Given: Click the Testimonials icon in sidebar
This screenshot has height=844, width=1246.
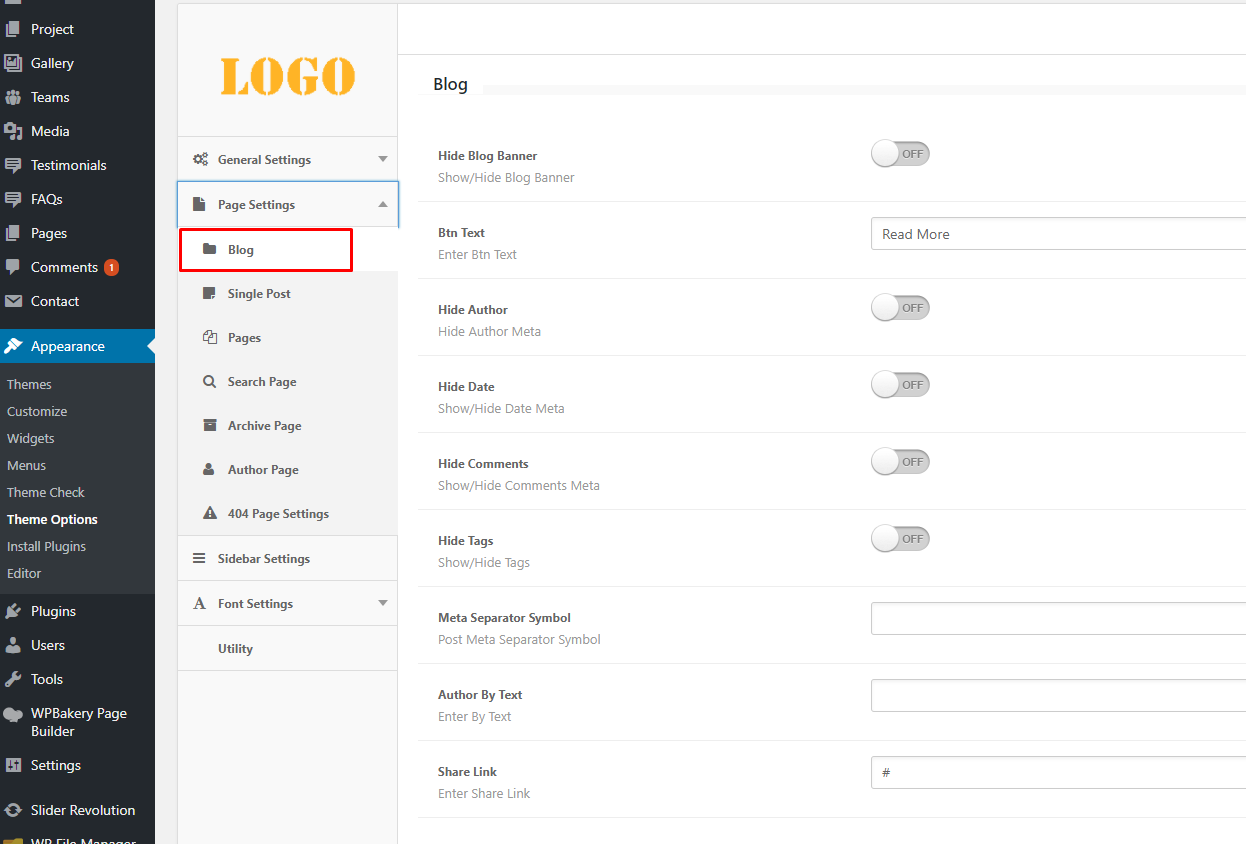Looking at the screenshot, I should tap(13, 165).
